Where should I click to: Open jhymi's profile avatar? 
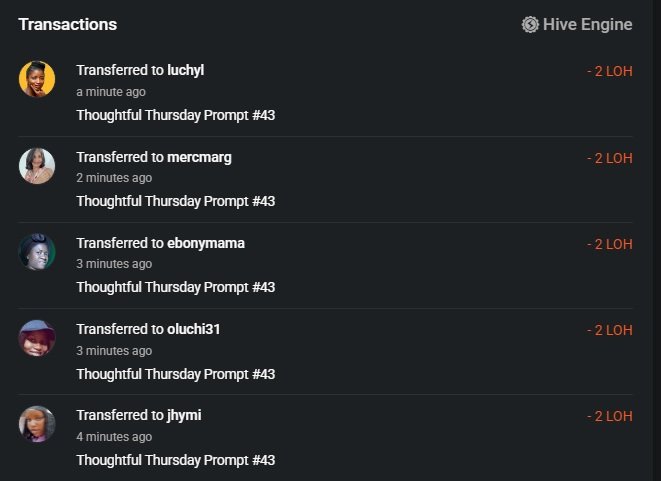click(x=37, y=424)
